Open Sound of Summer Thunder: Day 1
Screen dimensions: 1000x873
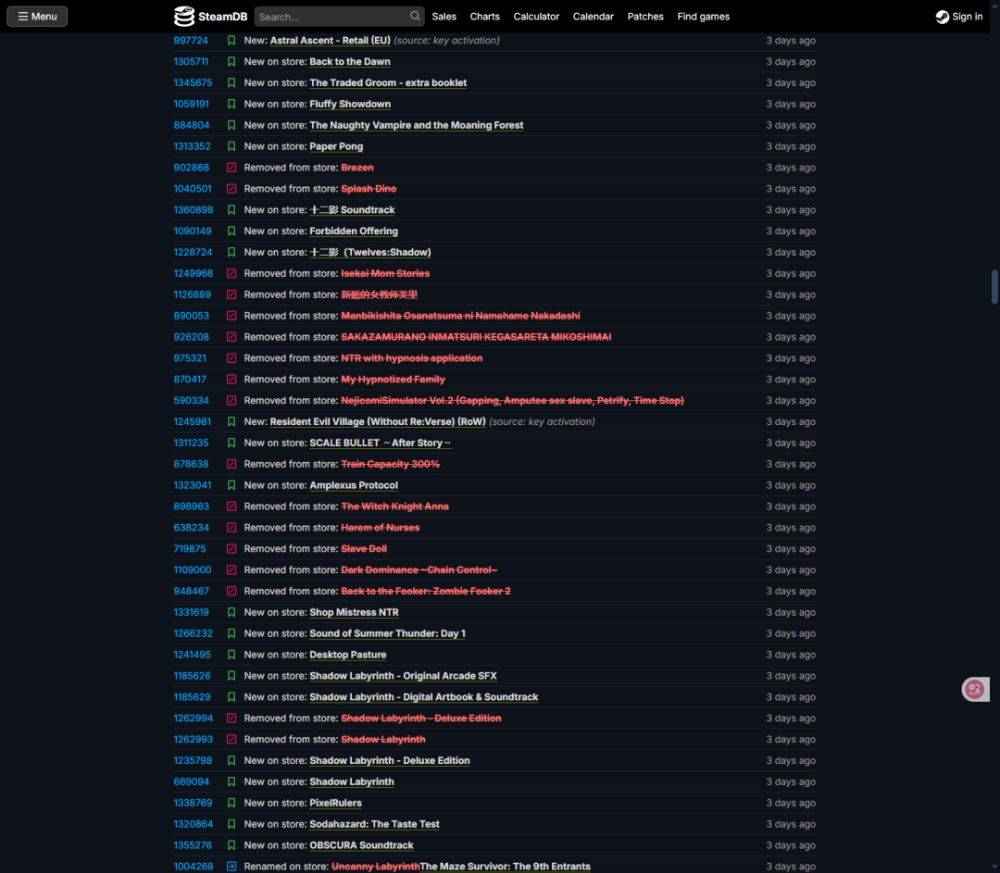[x=387, y=633]
